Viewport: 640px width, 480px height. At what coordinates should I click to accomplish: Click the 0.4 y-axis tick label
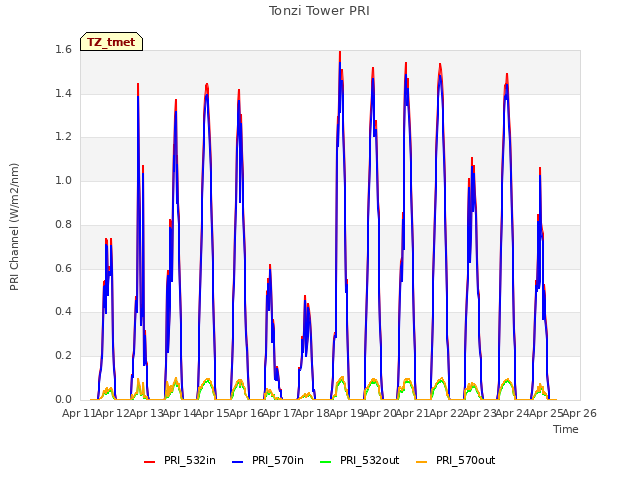click(63, 312)
